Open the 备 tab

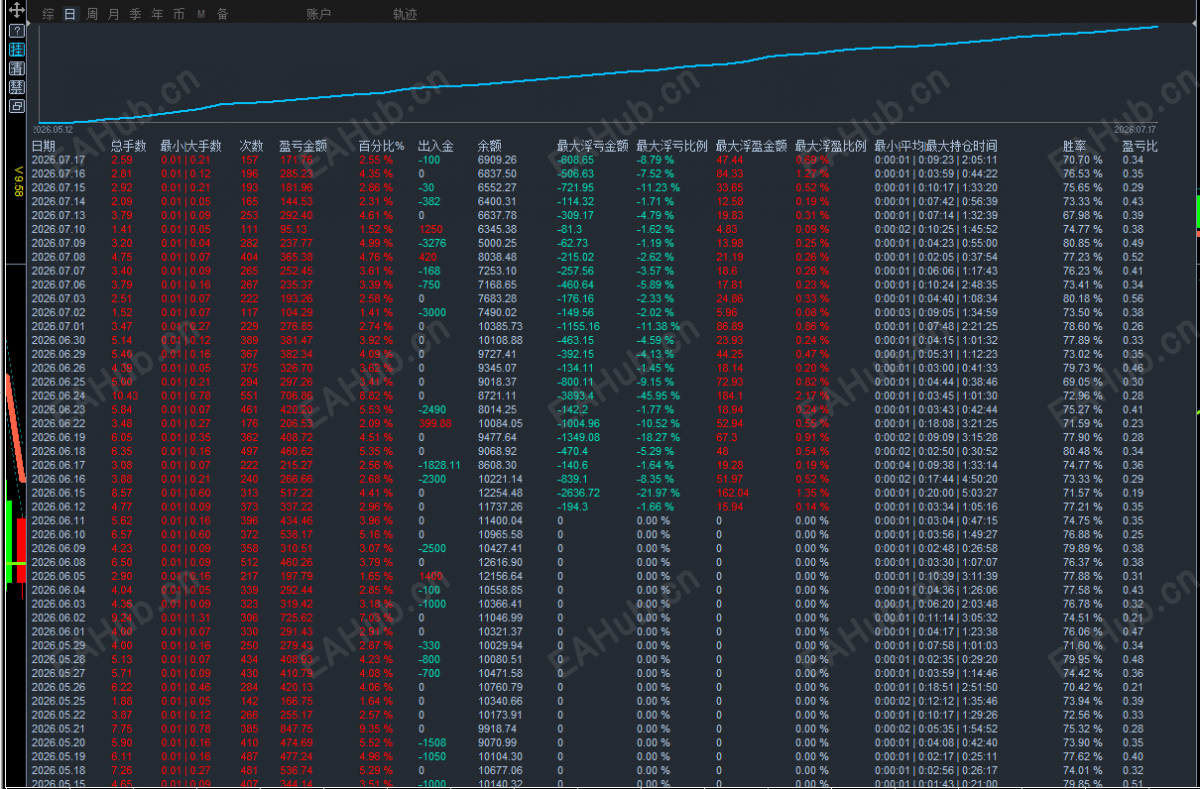(222, 14)
